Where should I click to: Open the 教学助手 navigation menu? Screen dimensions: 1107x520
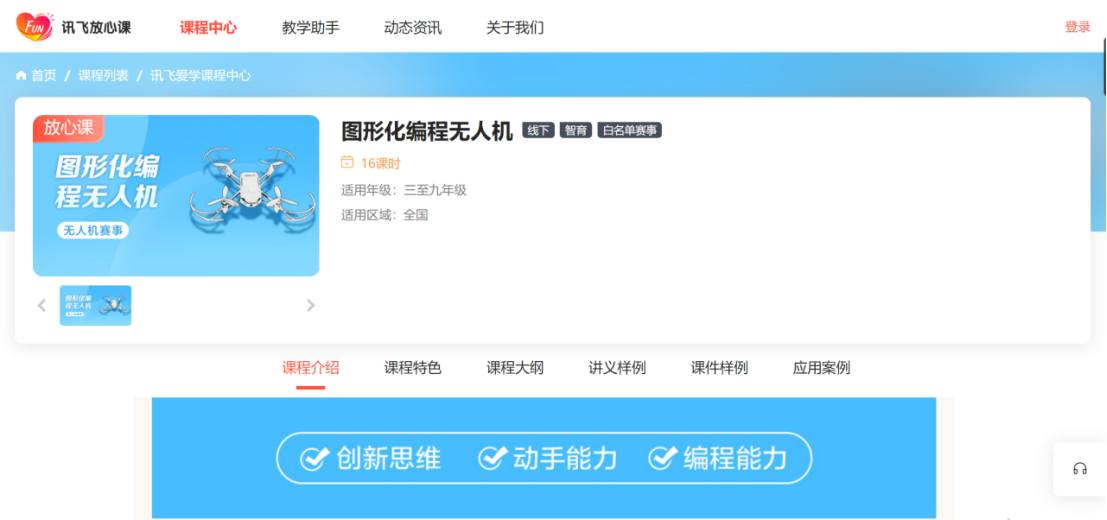[x=310, y=28]
